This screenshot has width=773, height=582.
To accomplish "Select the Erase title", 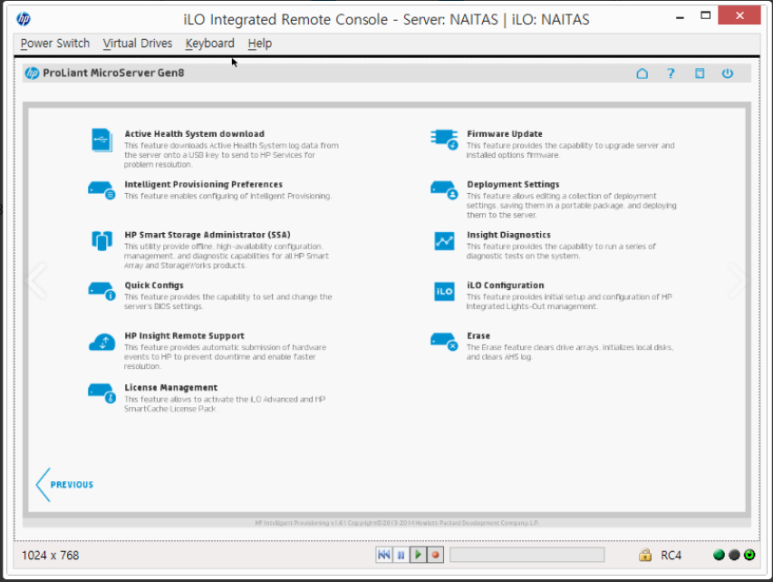I will [x=479, y=336].
